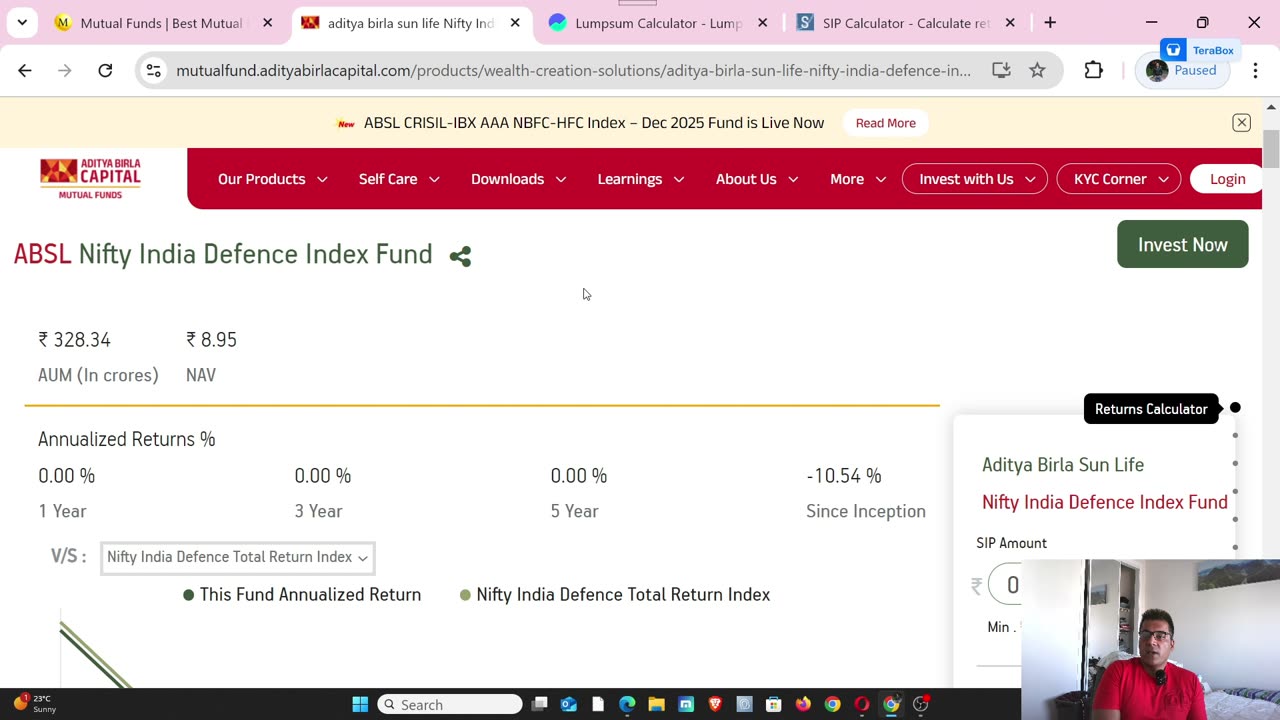Click the TeraBox extension badge

1200,50
